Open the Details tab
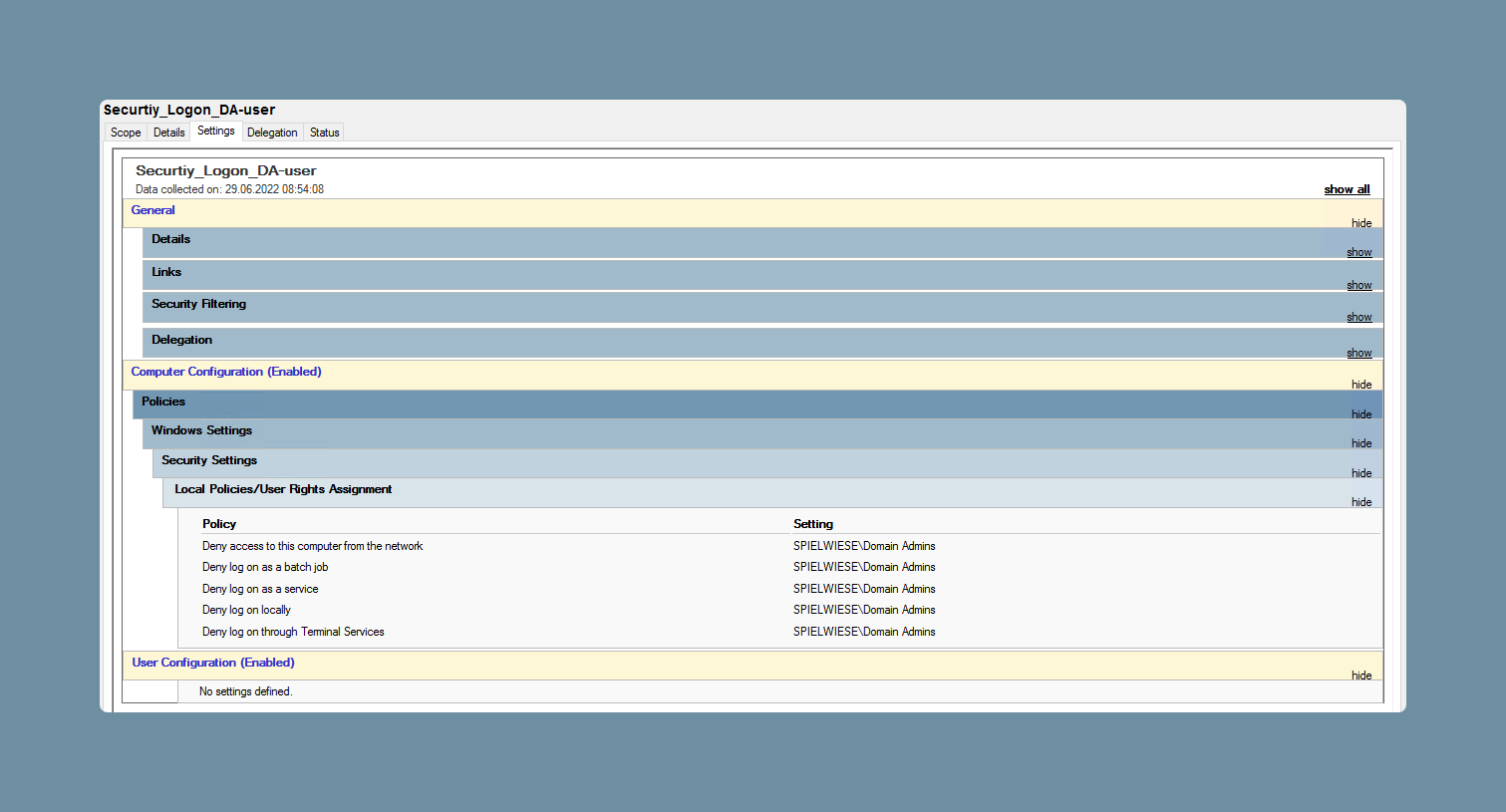 click(x=169, y=133)
